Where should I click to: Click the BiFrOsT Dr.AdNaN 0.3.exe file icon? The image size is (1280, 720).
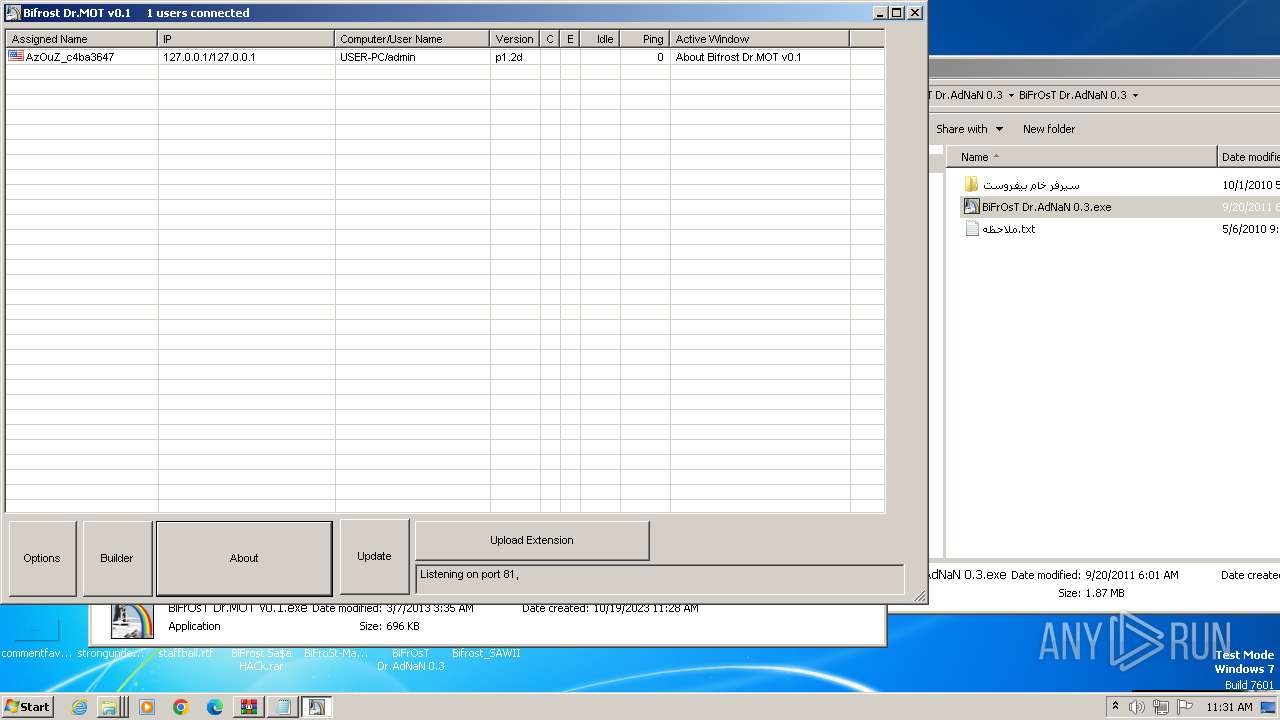(971, 207)
